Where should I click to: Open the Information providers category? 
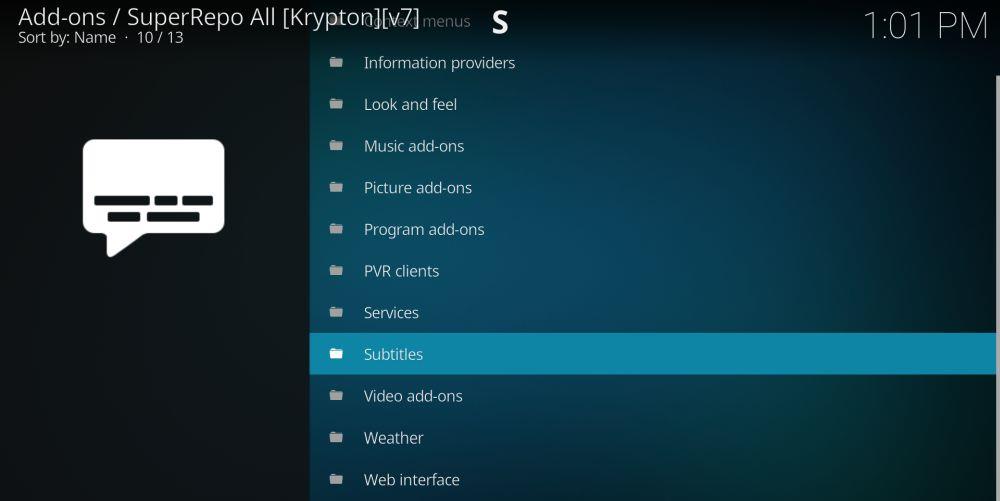[x=652, y=62]
